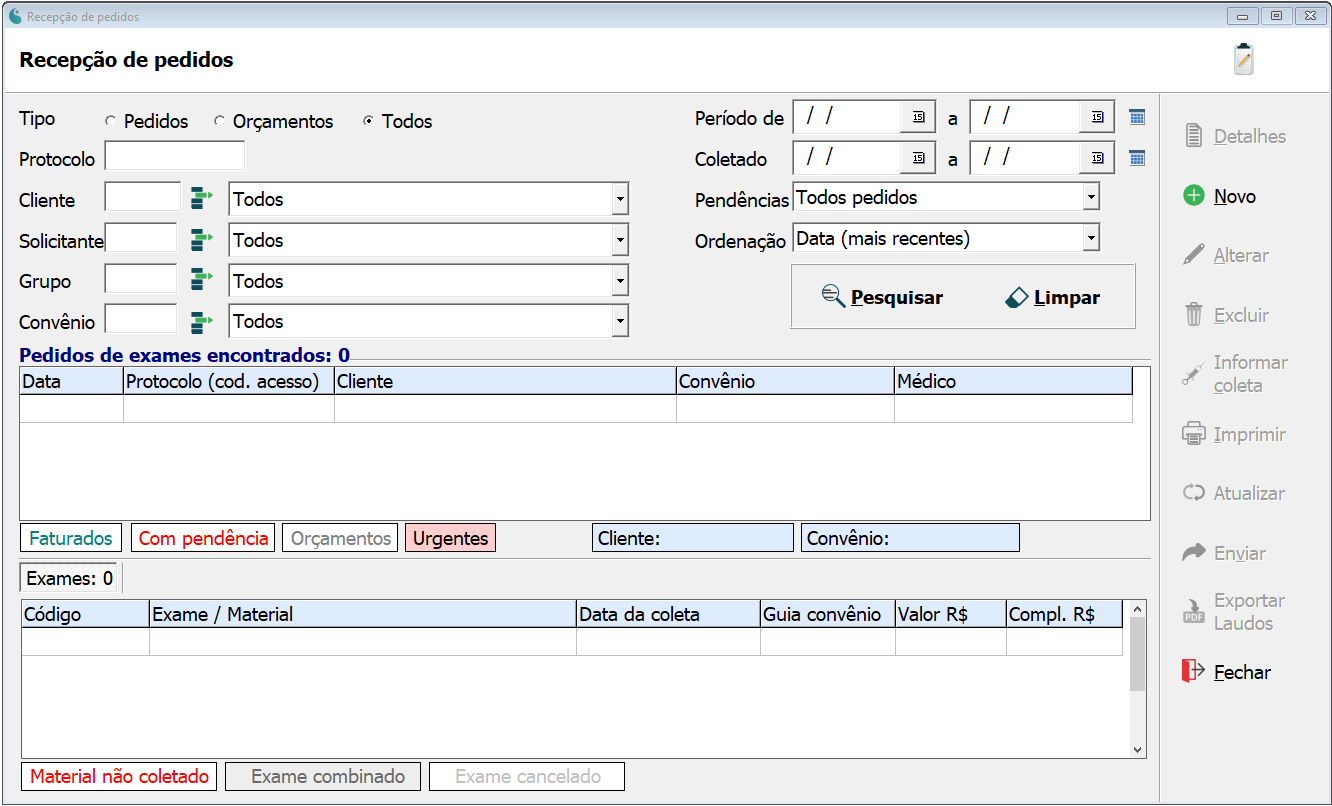1332x806 pixels.
Task: Click the range grid icon beside Coletado
Action: (1137, 158)
